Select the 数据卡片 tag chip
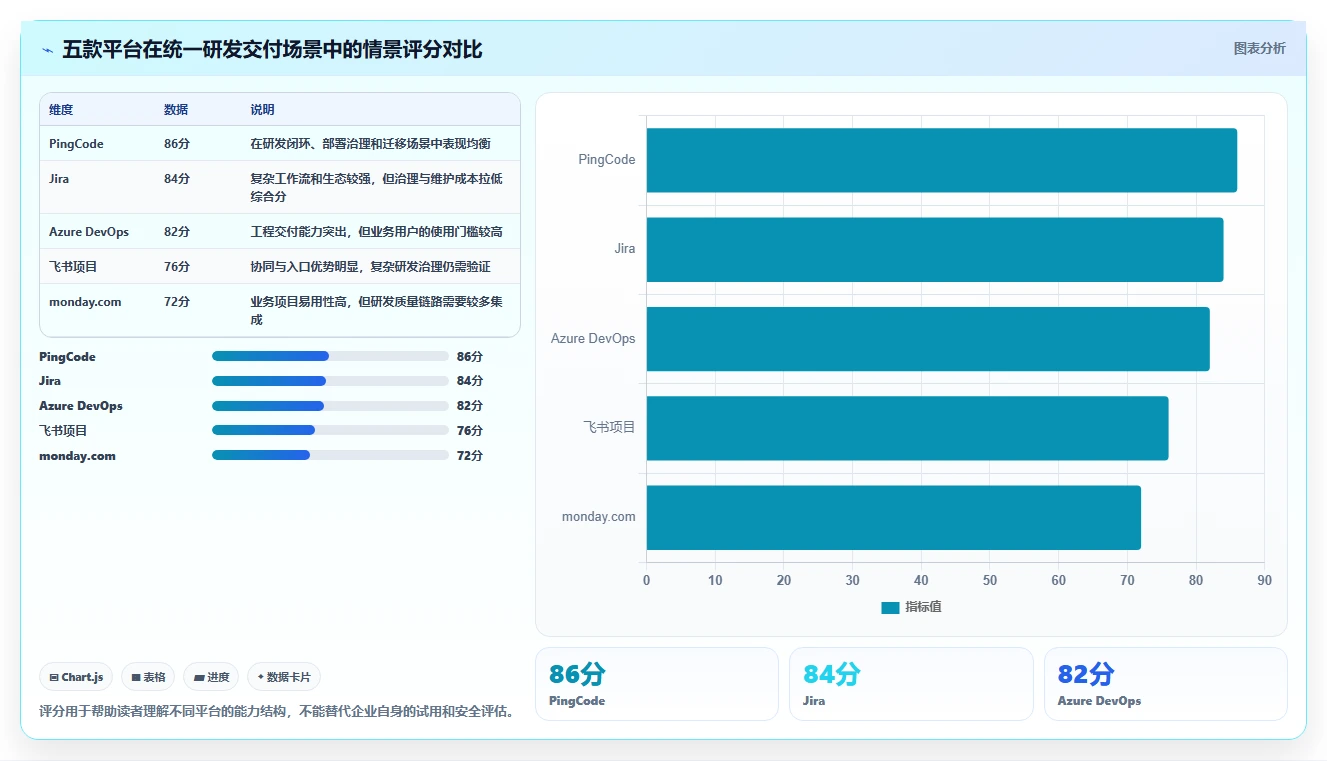The height and width of the screenshot is (761, 1327). pos(284,677)
